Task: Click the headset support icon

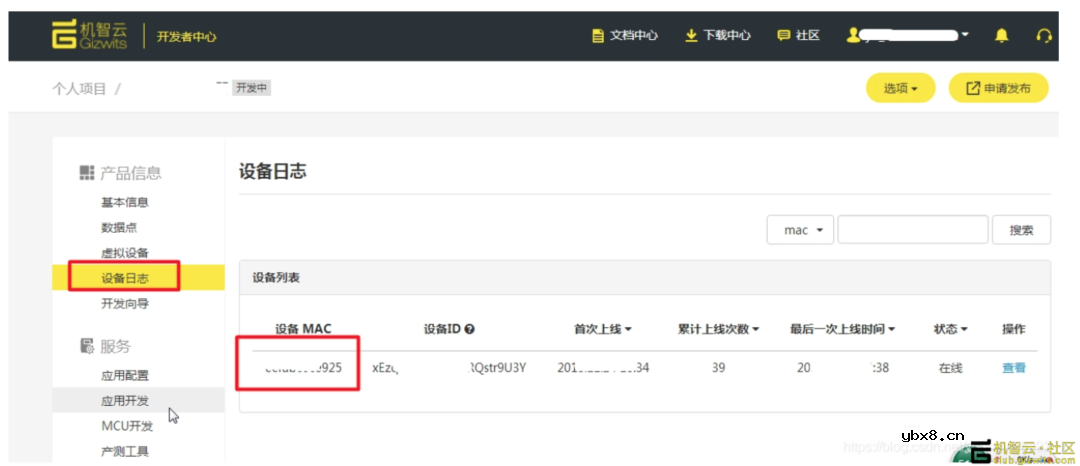Action: point(1044,36)
